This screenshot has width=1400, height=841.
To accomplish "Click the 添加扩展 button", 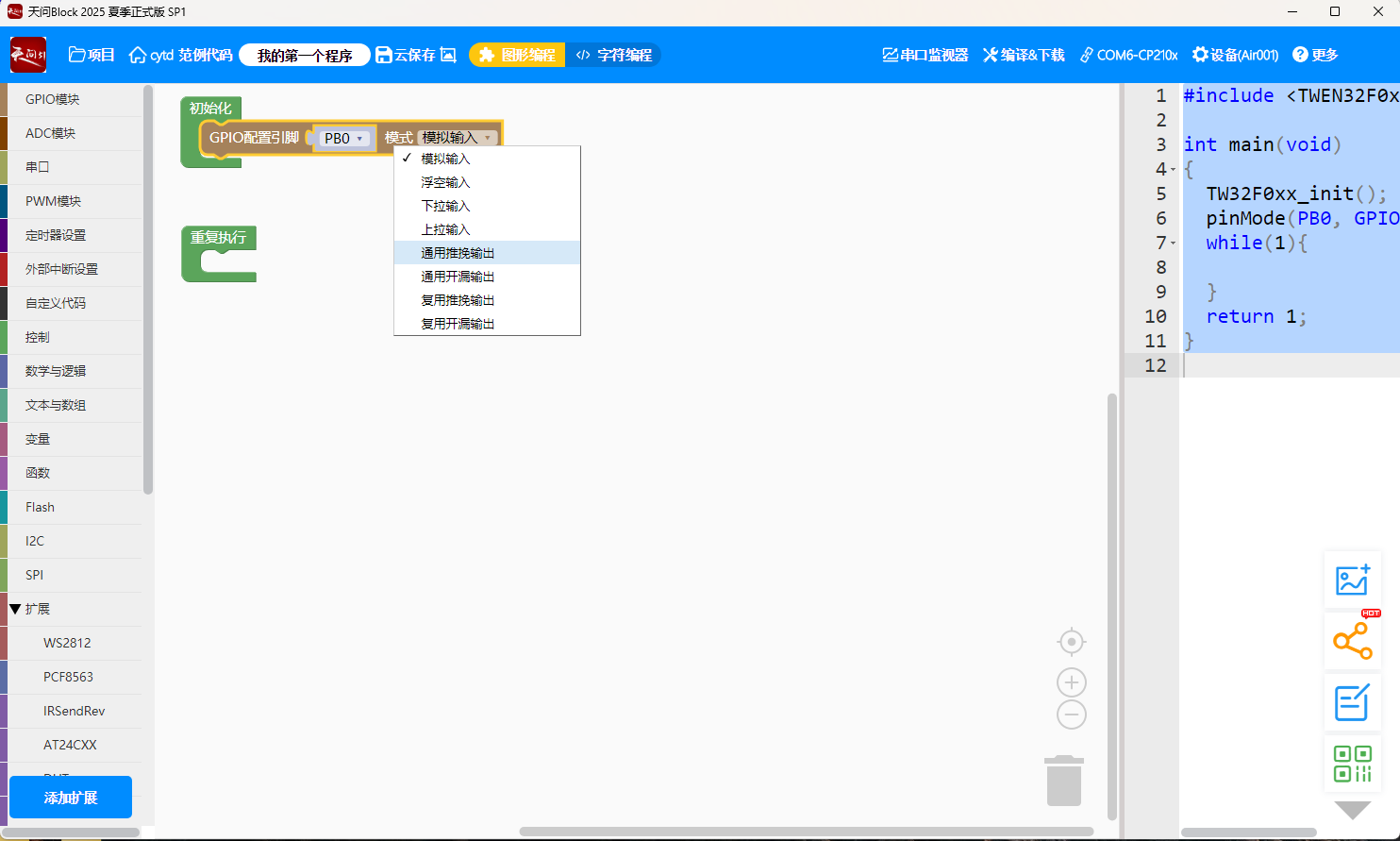I will 71,798.
